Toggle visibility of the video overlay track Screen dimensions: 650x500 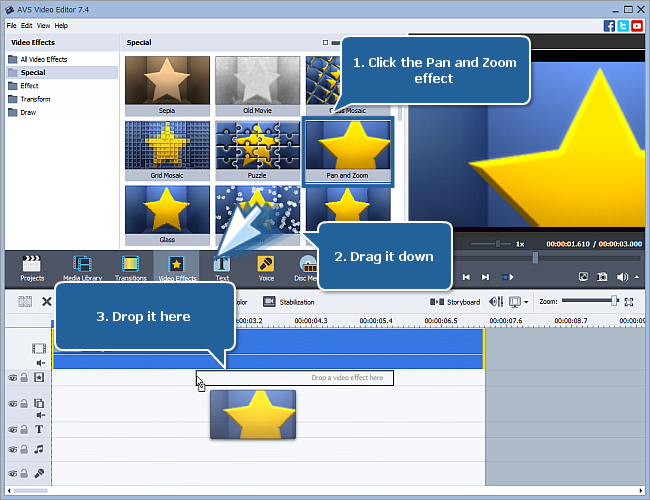(x=13, y=403)
